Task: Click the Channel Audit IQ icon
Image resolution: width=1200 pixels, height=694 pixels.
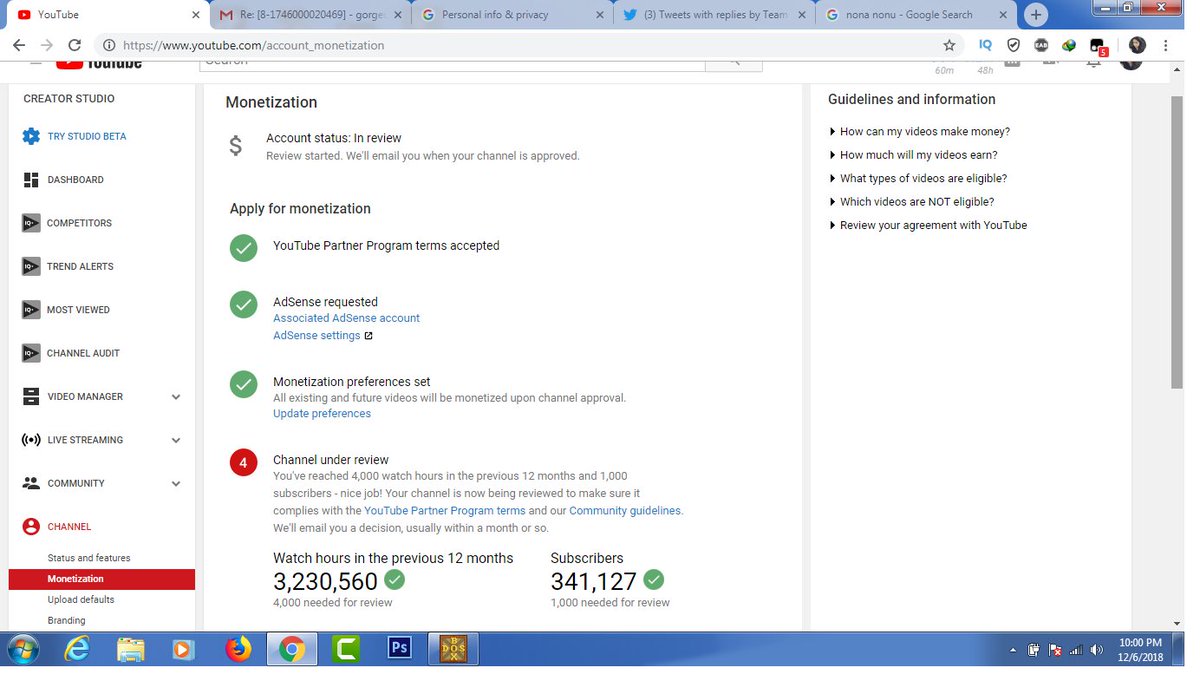Action: [x=31, y=353]
